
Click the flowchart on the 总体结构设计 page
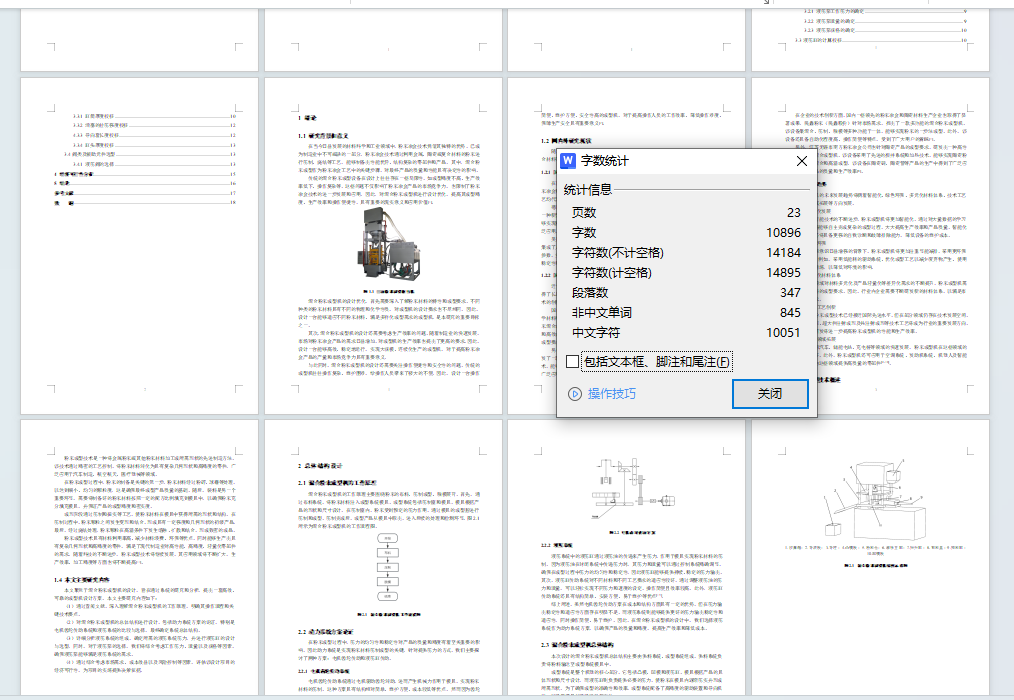[388, 568]
